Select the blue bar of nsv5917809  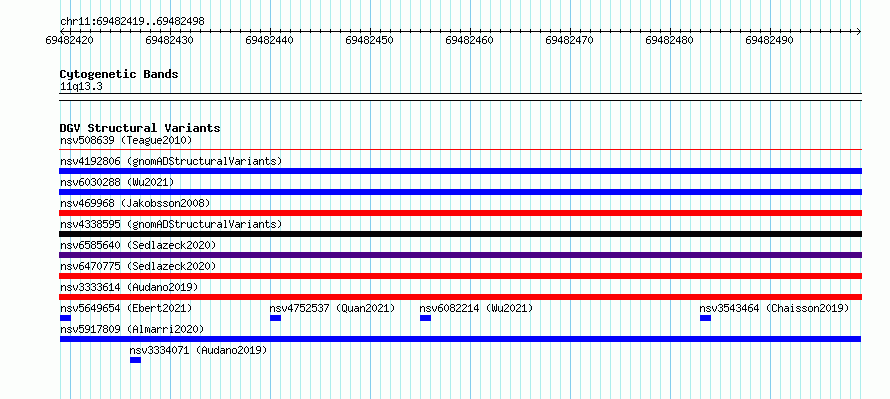click(x=460, y=339)
